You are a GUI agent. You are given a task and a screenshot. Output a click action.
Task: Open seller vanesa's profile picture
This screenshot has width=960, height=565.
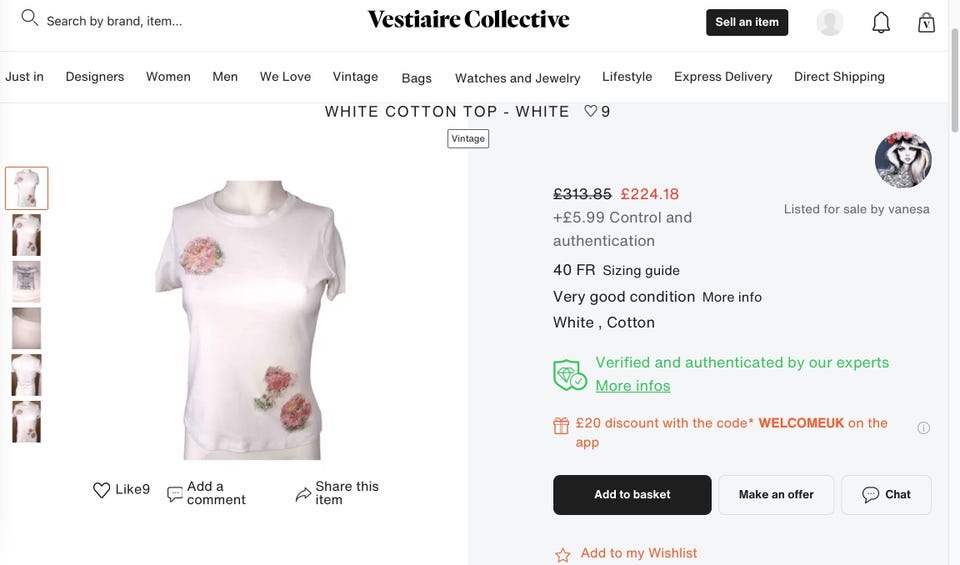[903, 160]
